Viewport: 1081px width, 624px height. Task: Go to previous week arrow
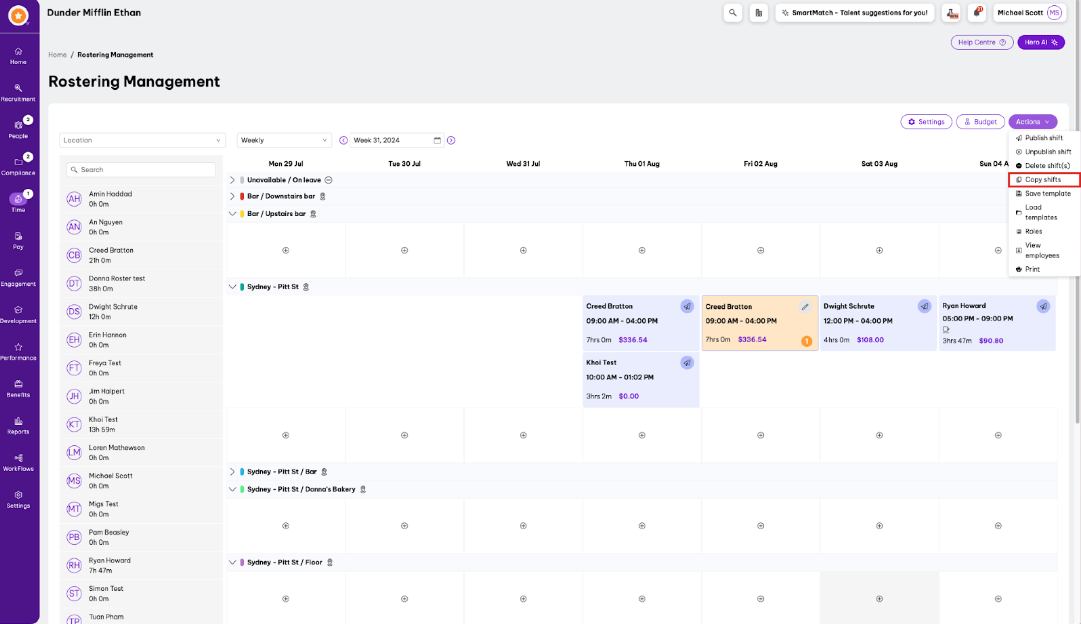point(343,140)
